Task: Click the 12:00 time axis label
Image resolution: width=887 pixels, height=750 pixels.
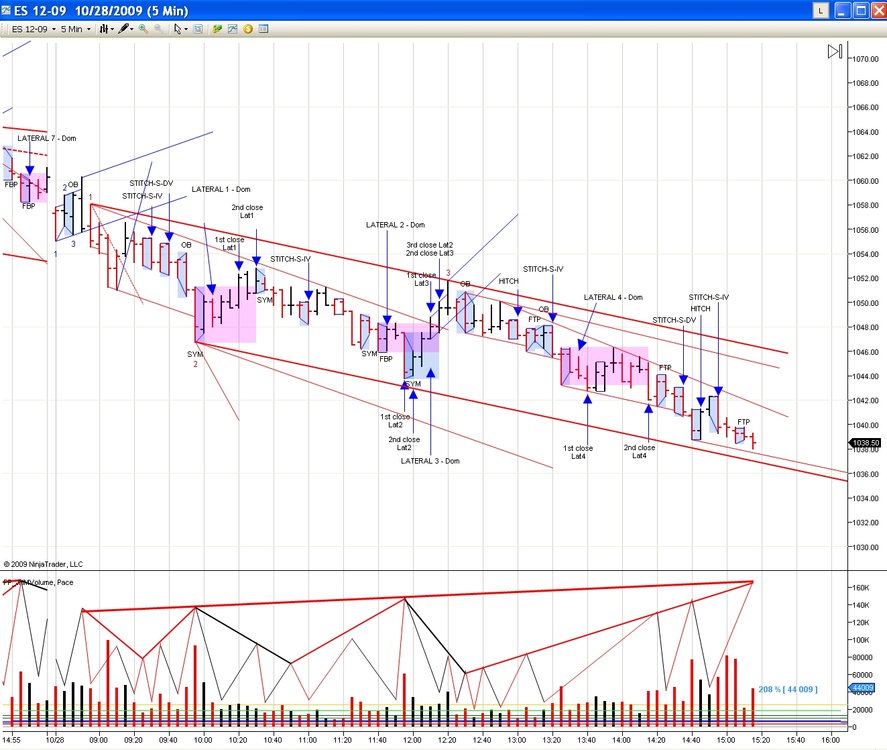Action: (x=412, y=740)
